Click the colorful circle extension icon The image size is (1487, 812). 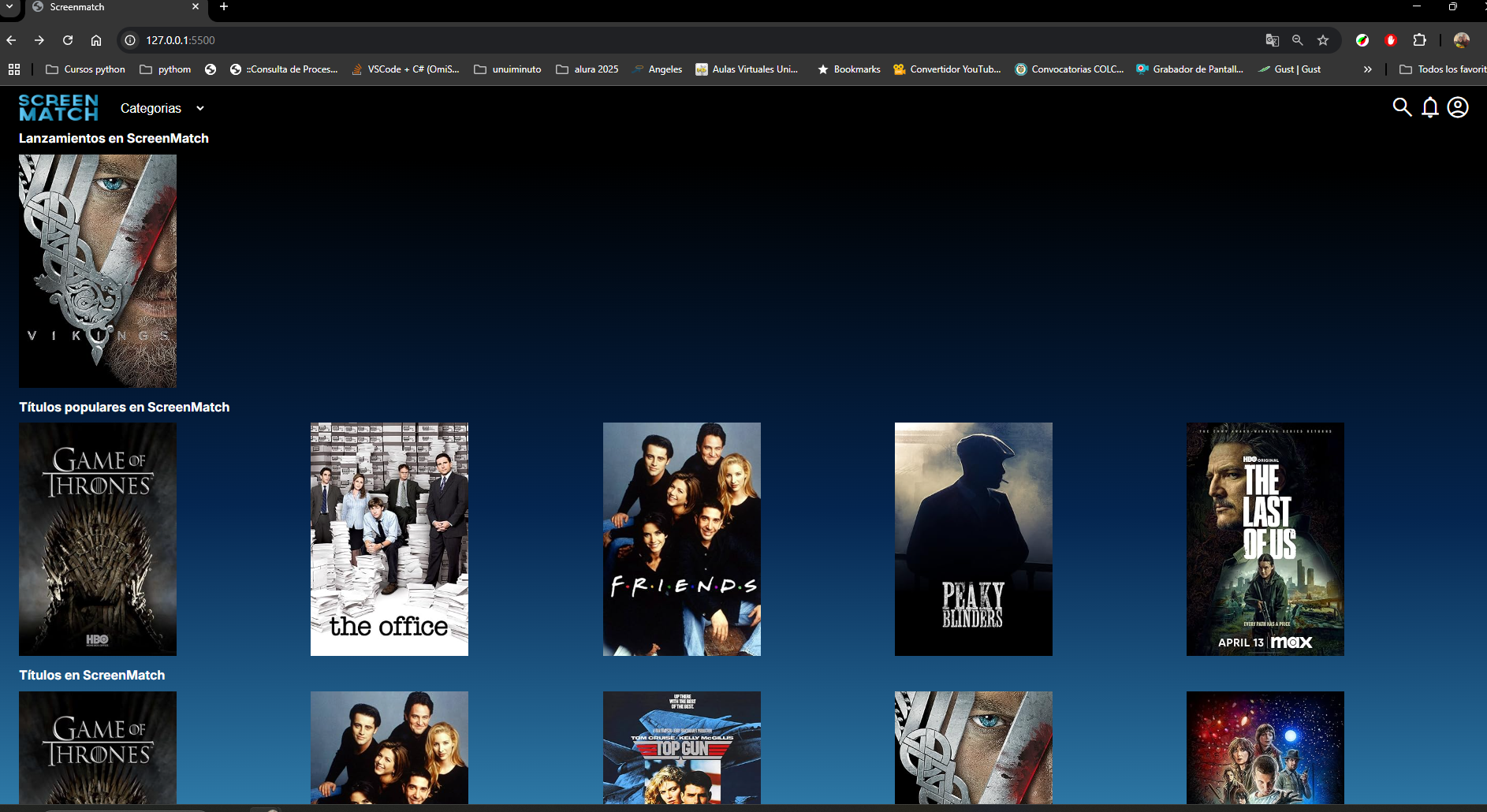pyautogui.click(x=1362, y=40)
